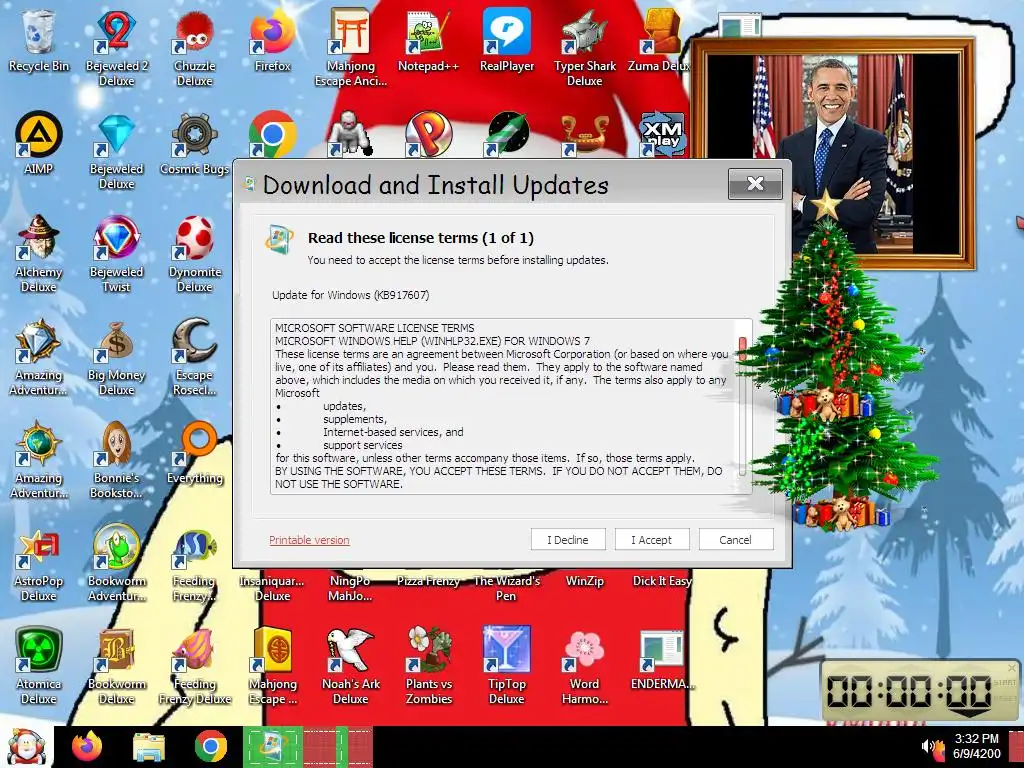Open Firefox from the taskbar

[87, 746]
